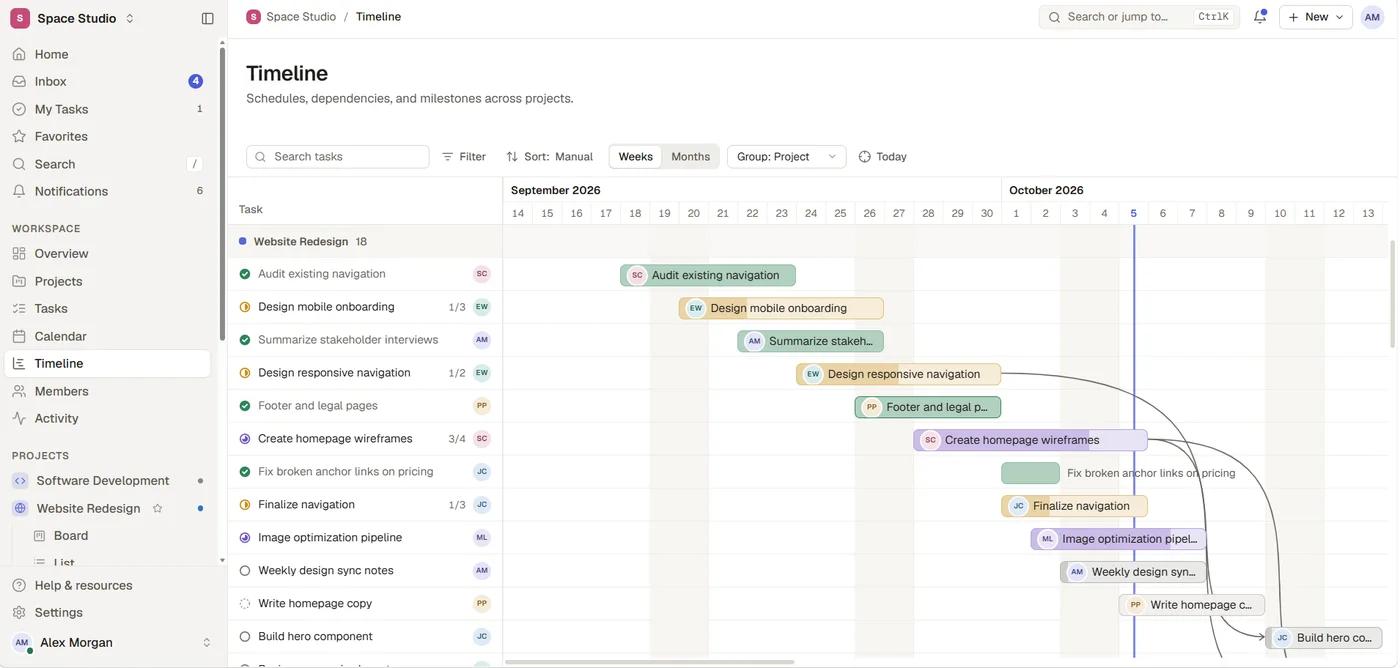Select the Create homepage wireframes timeline bar
The width and height of the screenshot is (1400, 668).
click(x=1030, y=440)
